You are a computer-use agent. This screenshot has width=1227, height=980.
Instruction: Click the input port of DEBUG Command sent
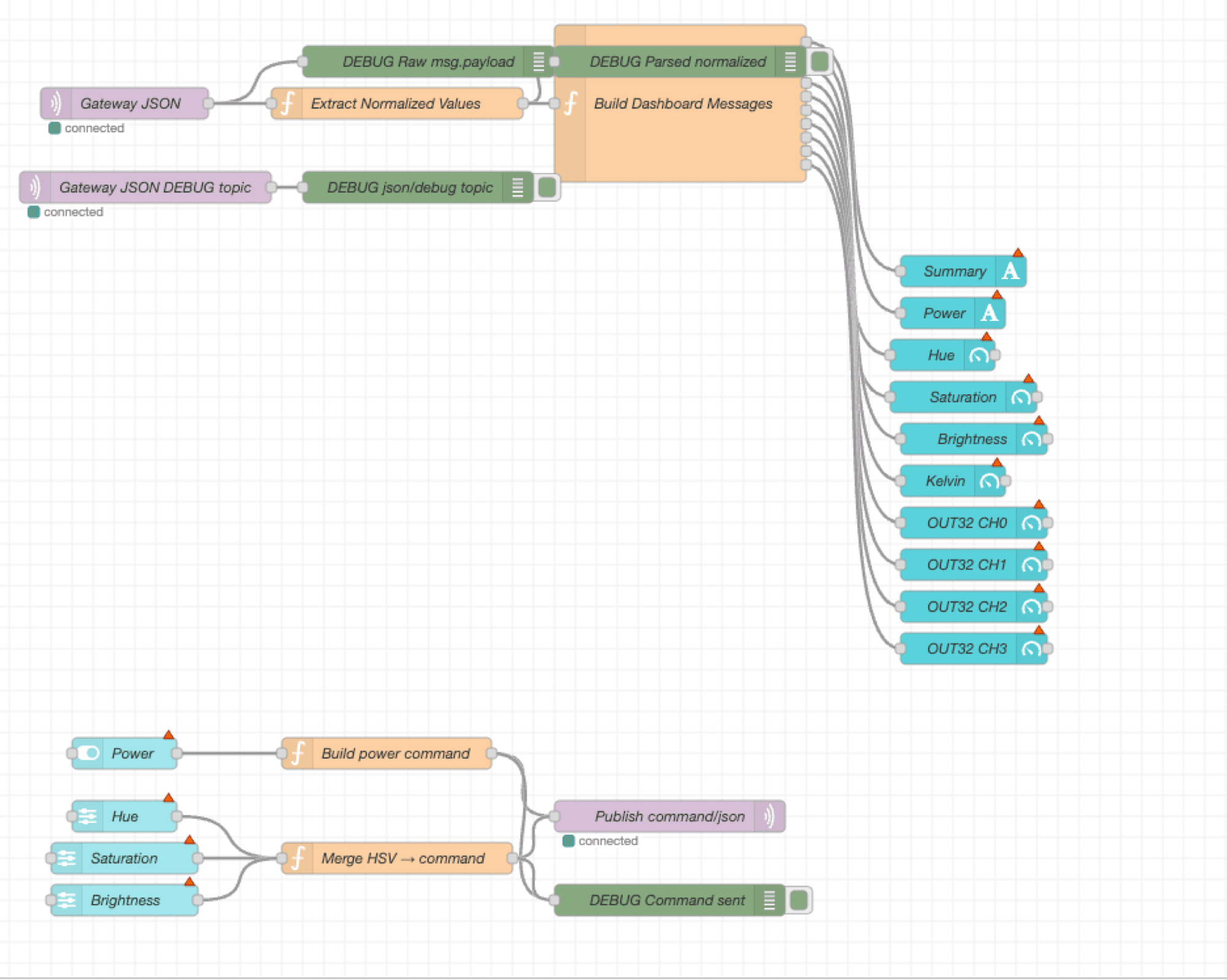(555, 900)
